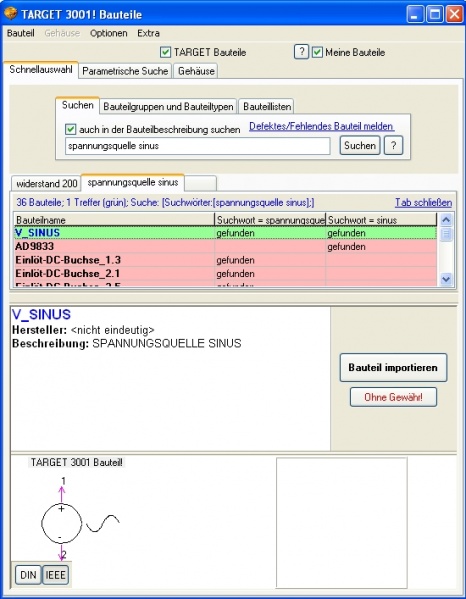
Task: Select the V_SINUS row
Action: tap(225, 233)
